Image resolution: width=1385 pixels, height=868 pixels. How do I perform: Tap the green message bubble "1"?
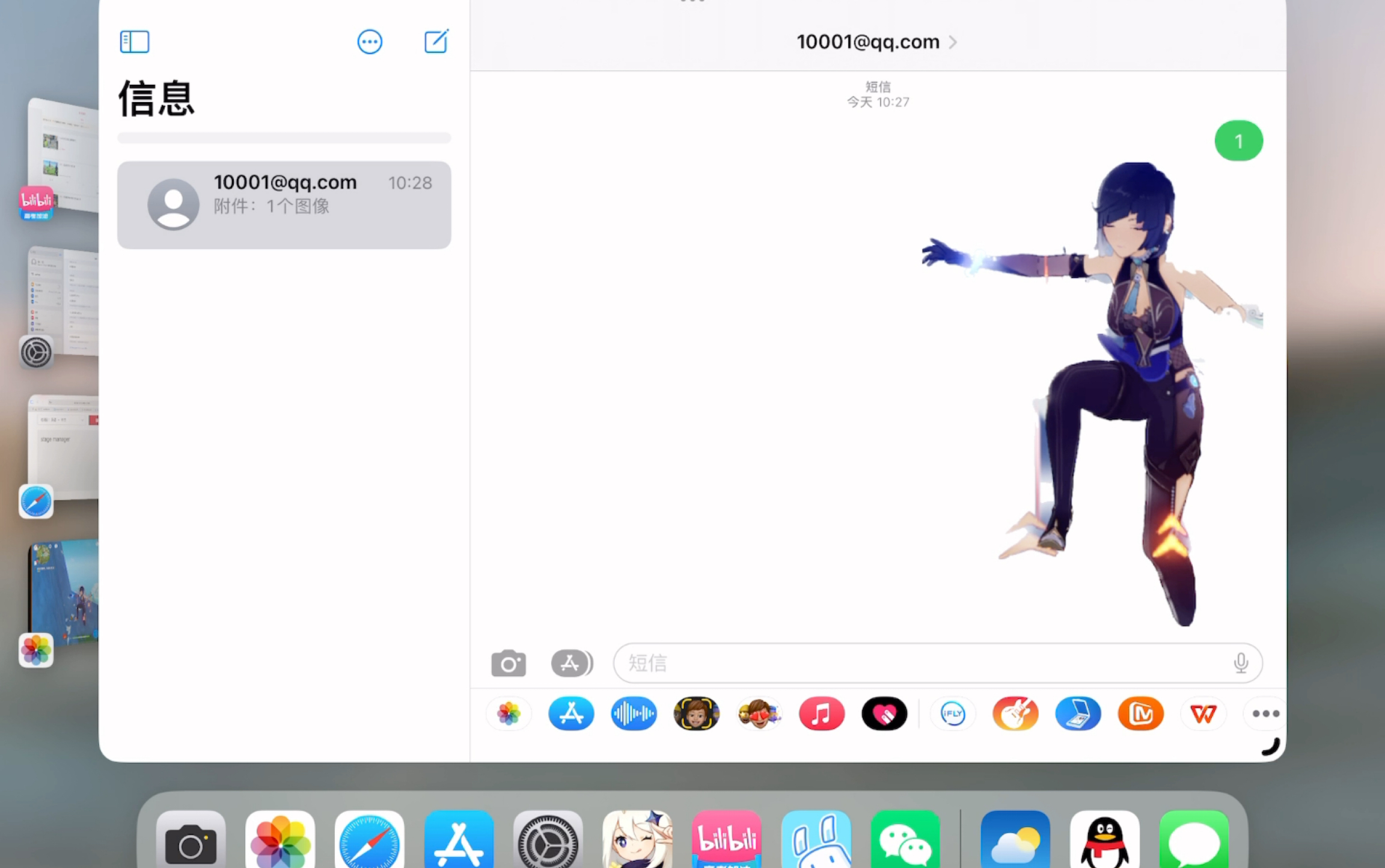[x=1238, y=141]
